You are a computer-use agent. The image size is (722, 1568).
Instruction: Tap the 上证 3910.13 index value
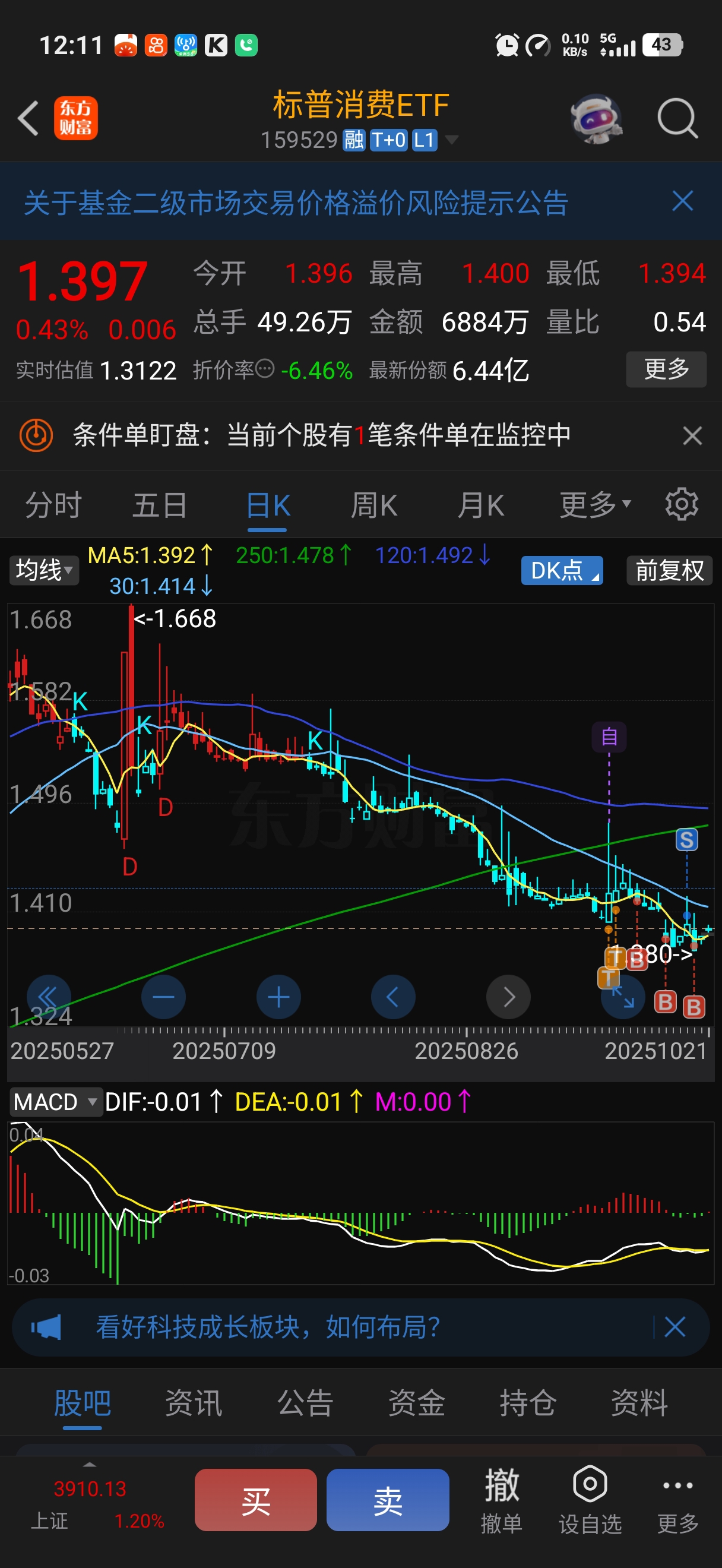tap(90, 1490)
